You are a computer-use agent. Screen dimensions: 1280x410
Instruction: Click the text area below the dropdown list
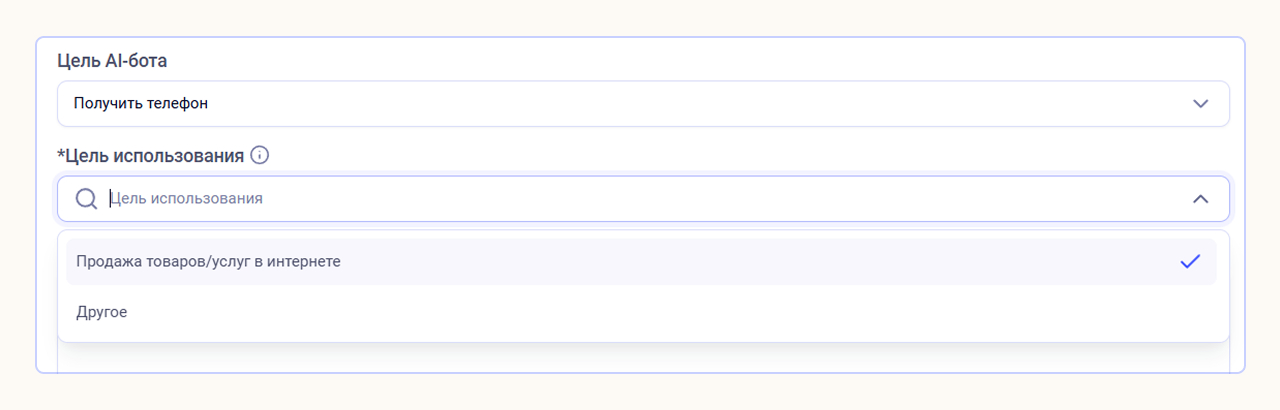pyautogui.click(x=642, y=358)
